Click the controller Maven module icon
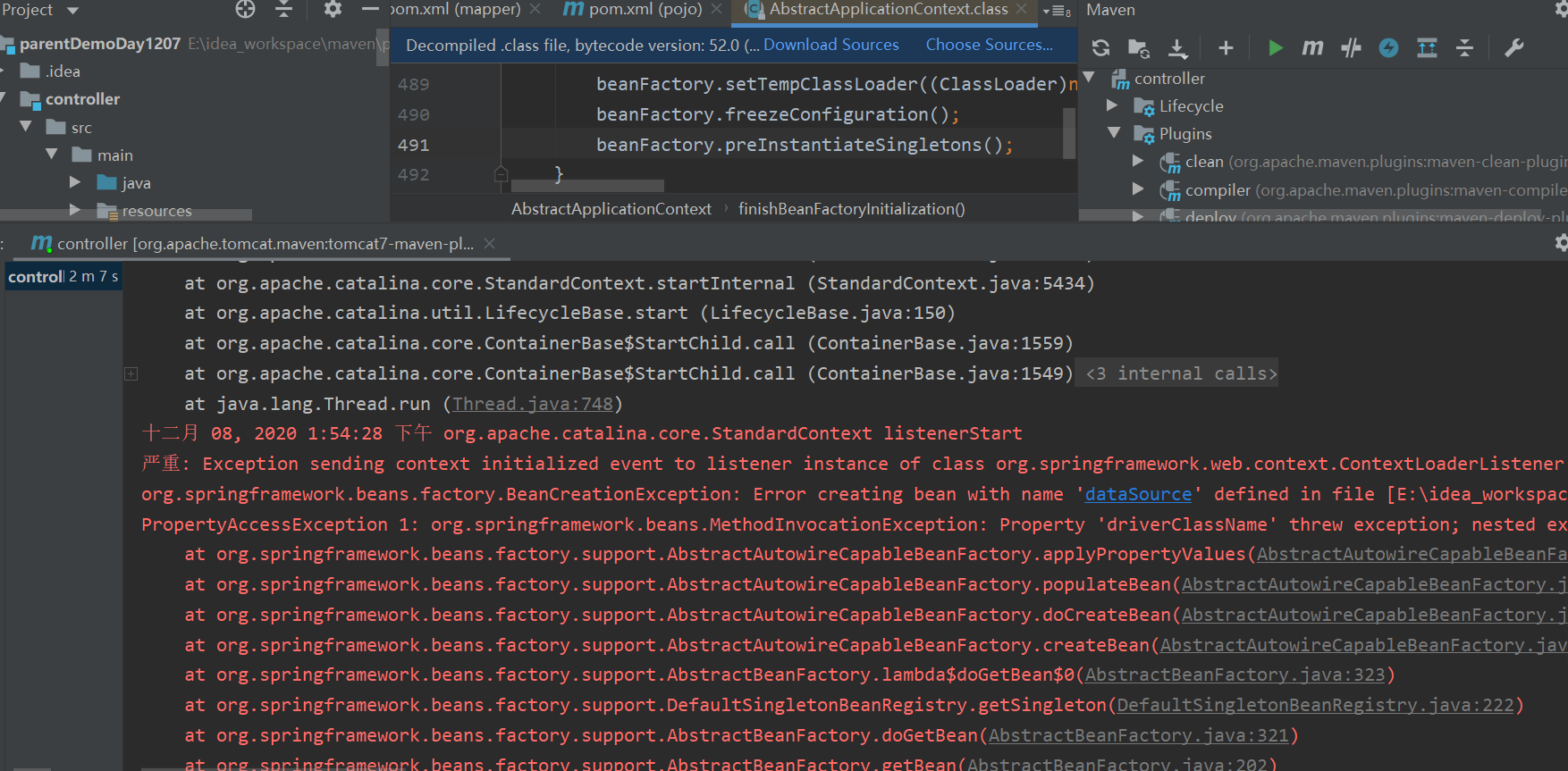Screen dimensions: 1568x771 1120,80
